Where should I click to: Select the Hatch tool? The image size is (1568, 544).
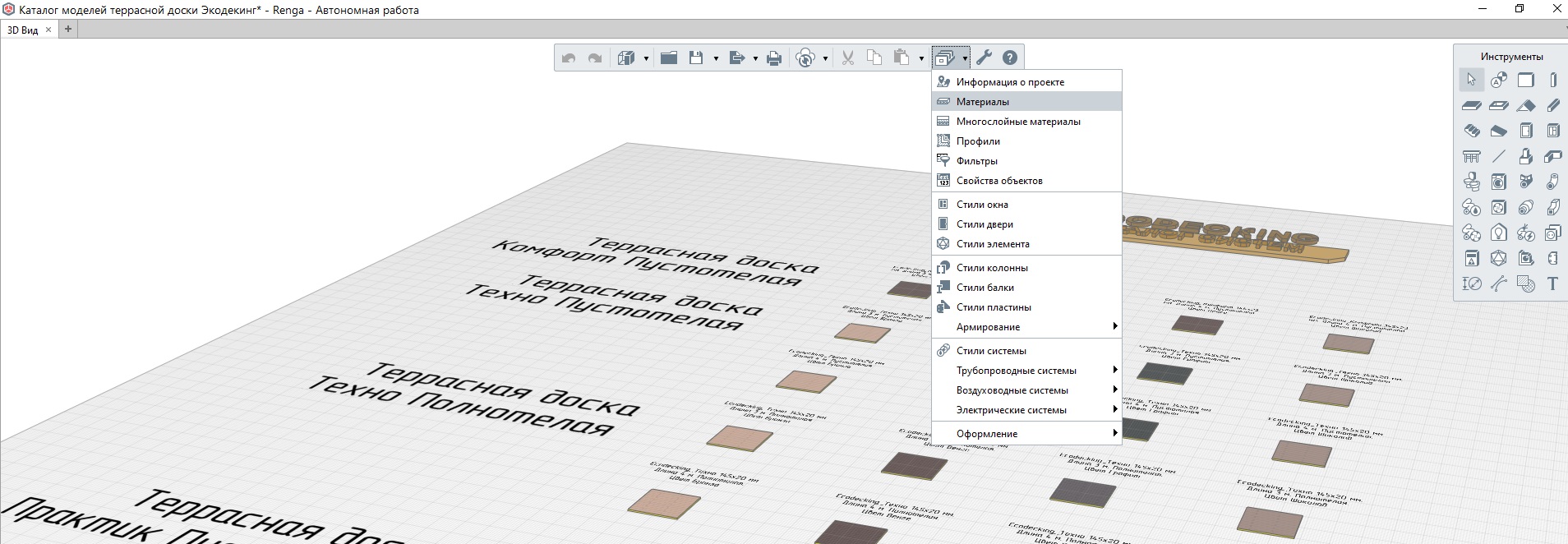[x=1525, y=284]
